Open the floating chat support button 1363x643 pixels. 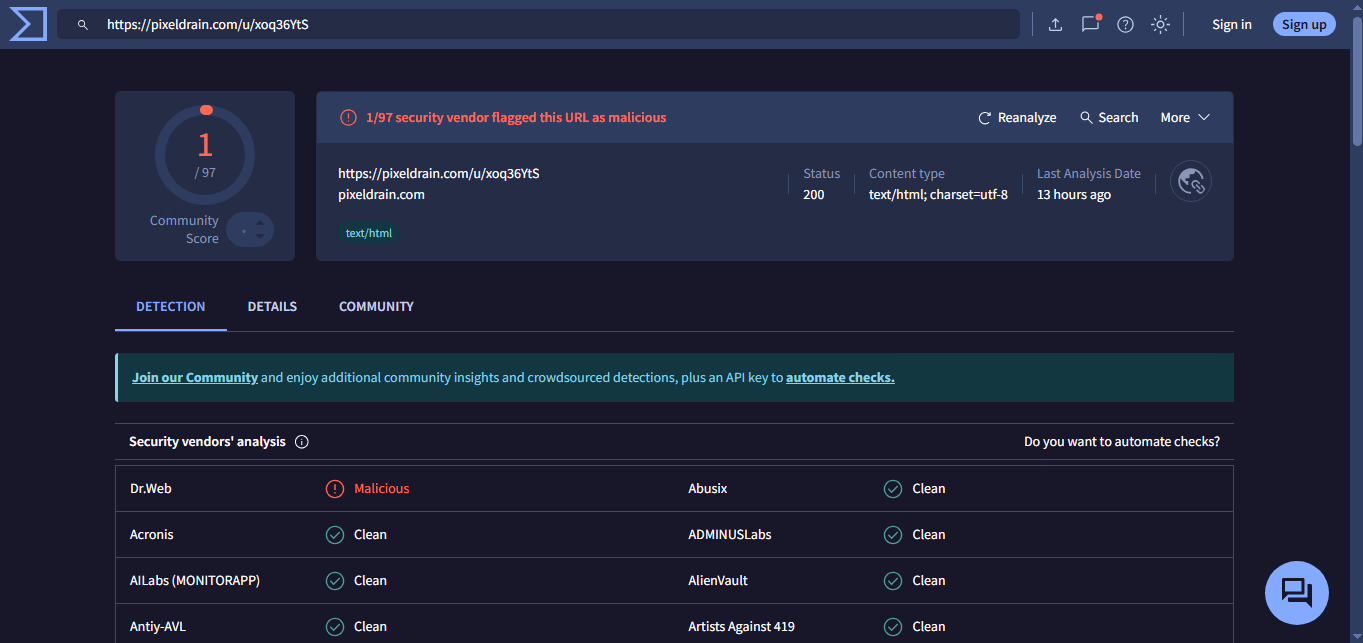[x=1297, y=593]
